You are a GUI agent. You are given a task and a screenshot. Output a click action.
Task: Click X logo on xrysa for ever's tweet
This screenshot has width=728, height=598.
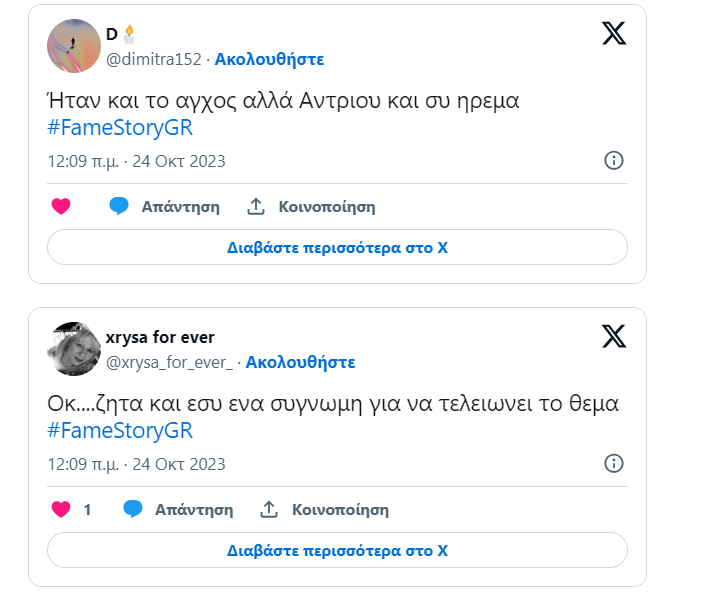[614, 335]
